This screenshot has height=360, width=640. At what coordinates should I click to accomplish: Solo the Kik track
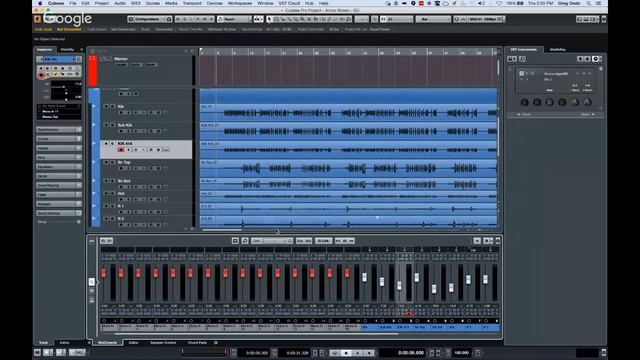click(112, 107)
